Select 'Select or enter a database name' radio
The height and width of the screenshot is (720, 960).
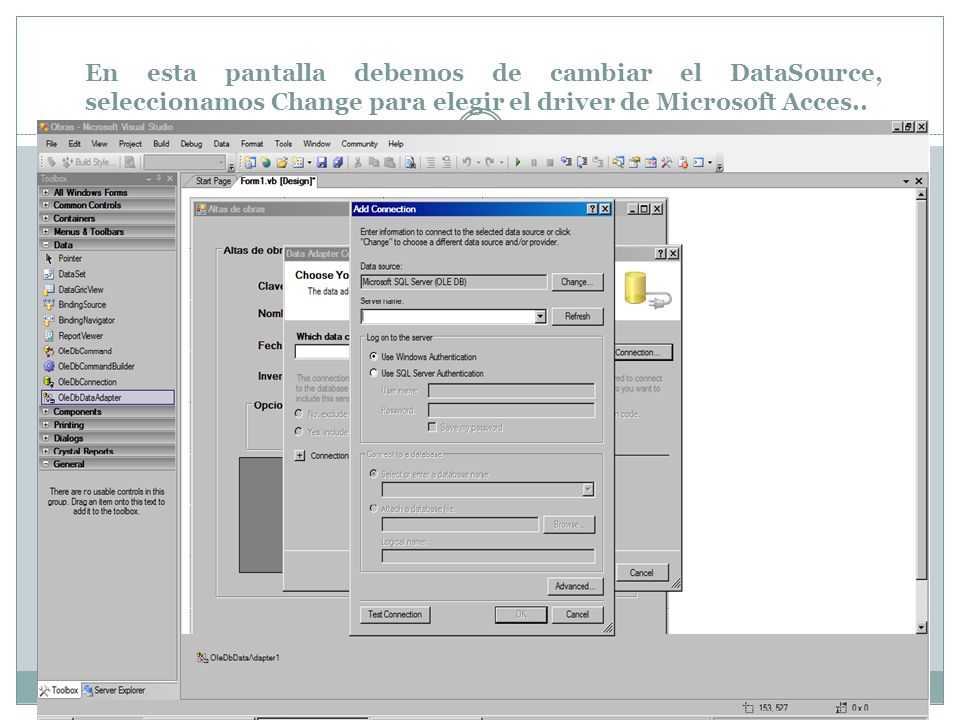point(373,474)
